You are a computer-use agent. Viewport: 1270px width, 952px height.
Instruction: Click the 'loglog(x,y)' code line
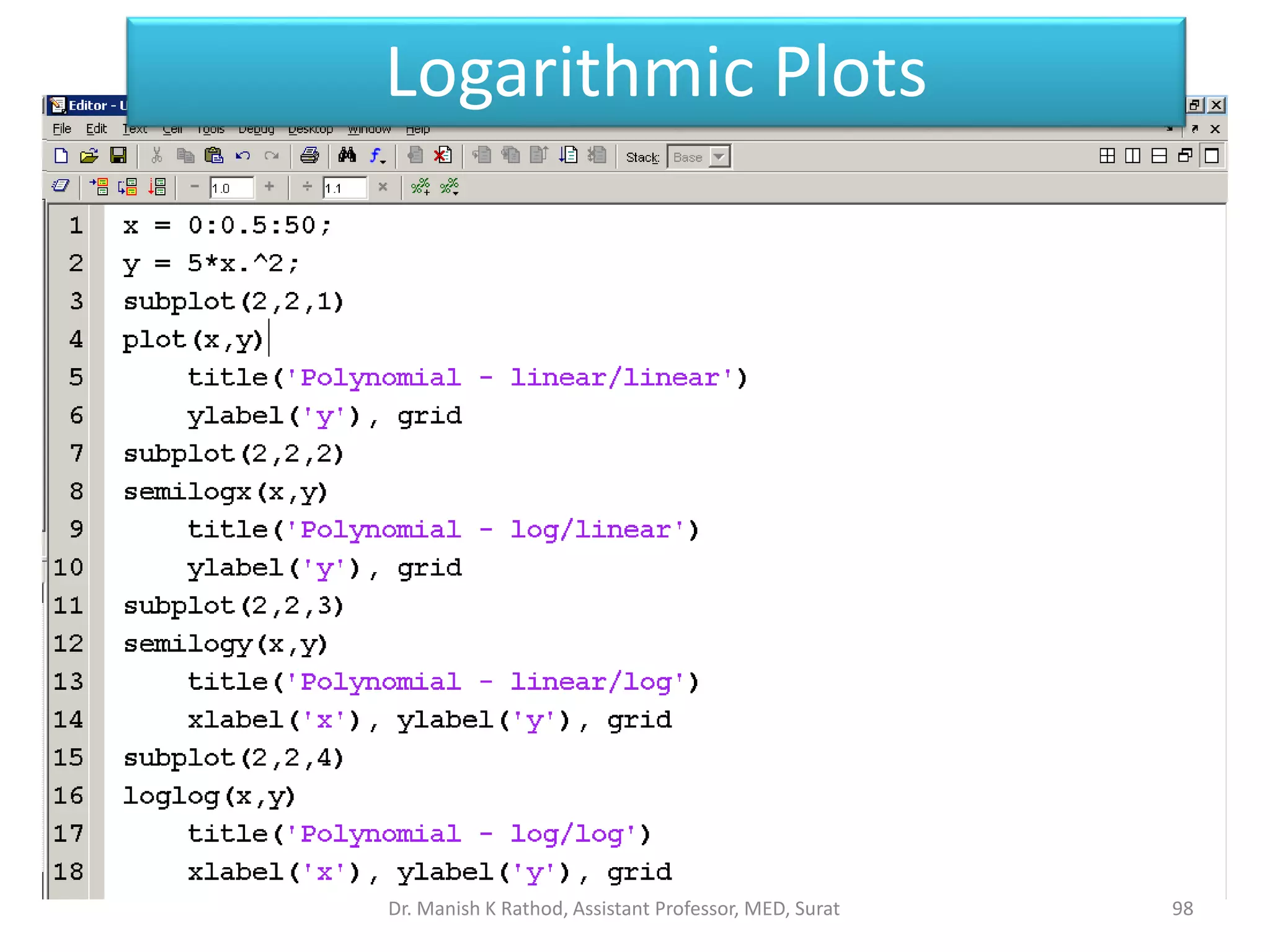(208, 796)
